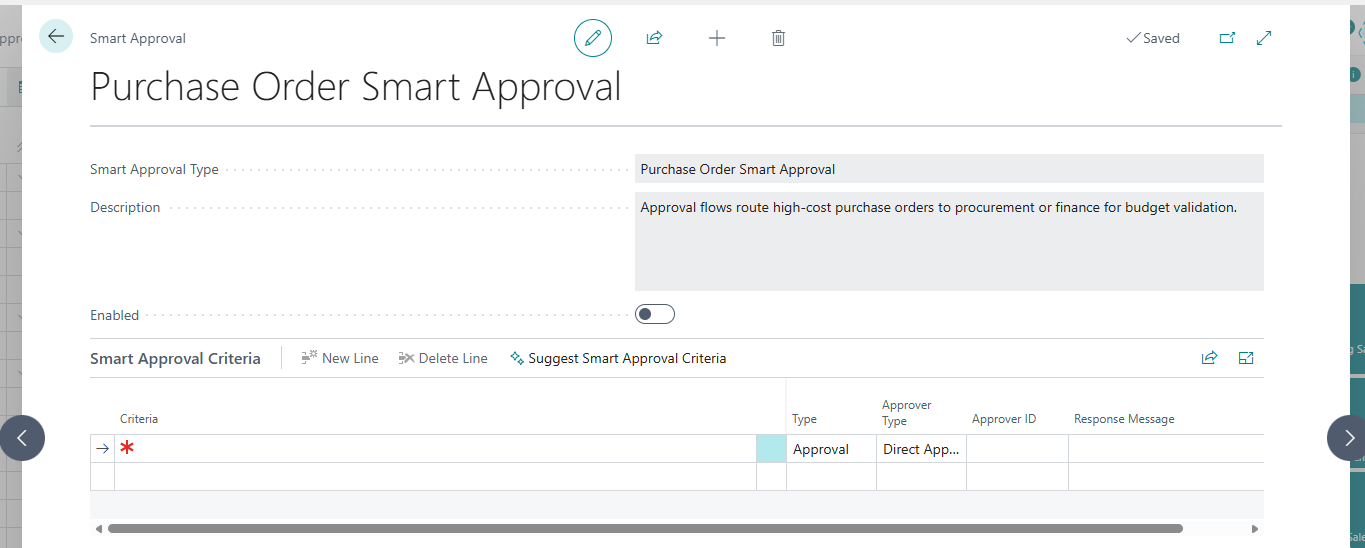Maximize the Smart Approval Criteria part

tap(1246, 358)
